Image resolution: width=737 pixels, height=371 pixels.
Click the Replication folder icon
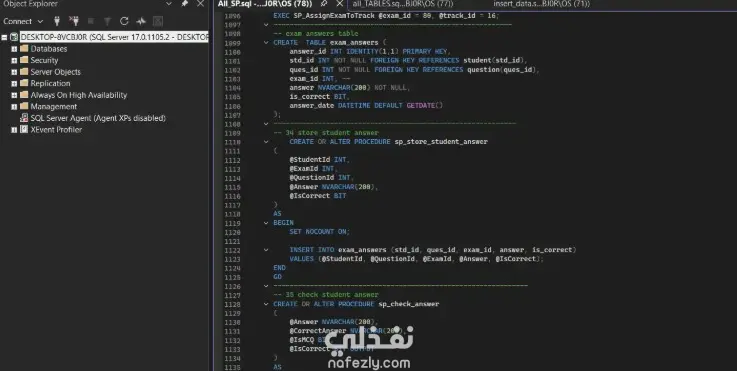coord(24,83)
